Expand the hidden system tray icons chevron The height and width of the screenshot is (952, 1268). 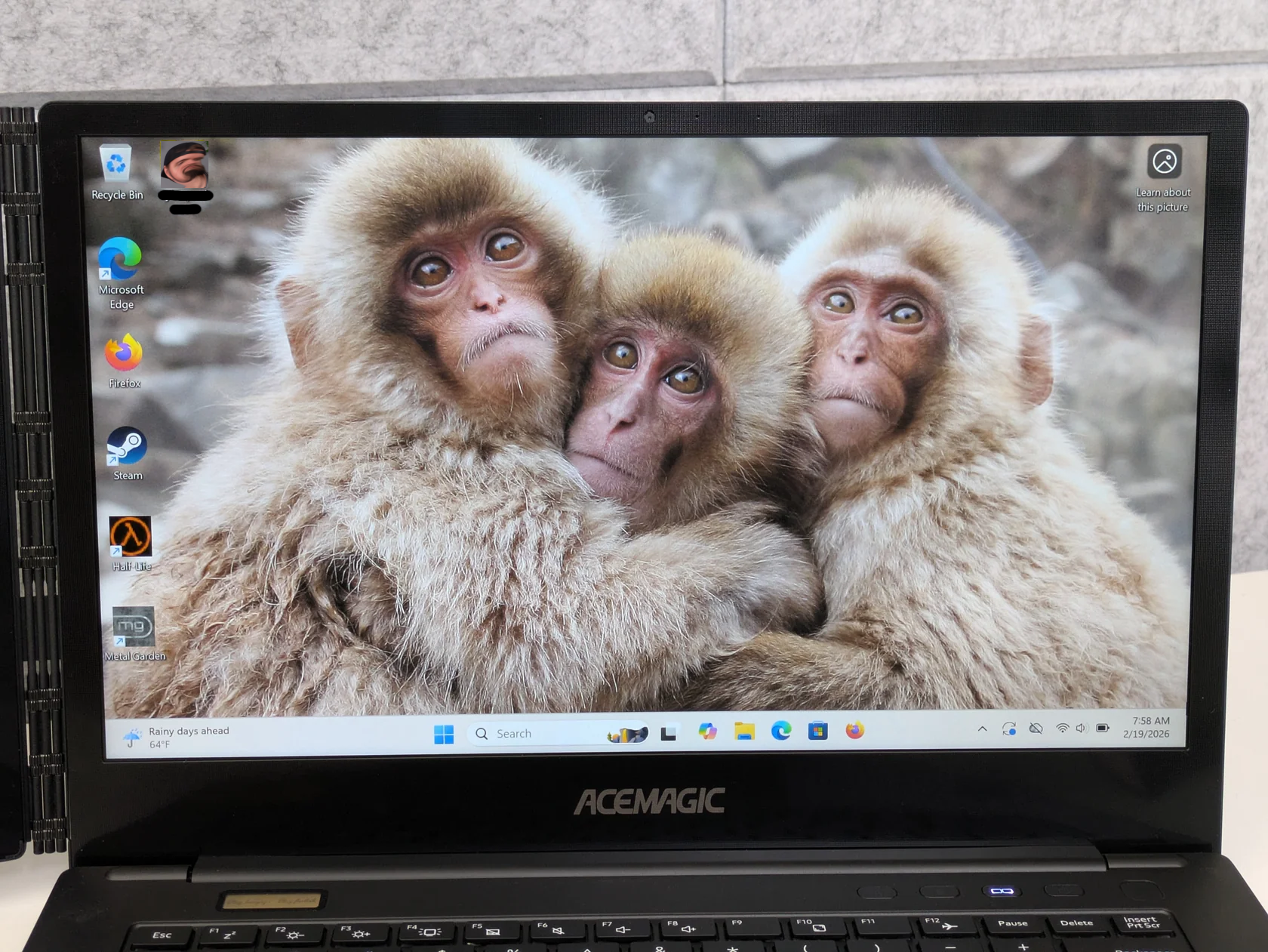982,729
